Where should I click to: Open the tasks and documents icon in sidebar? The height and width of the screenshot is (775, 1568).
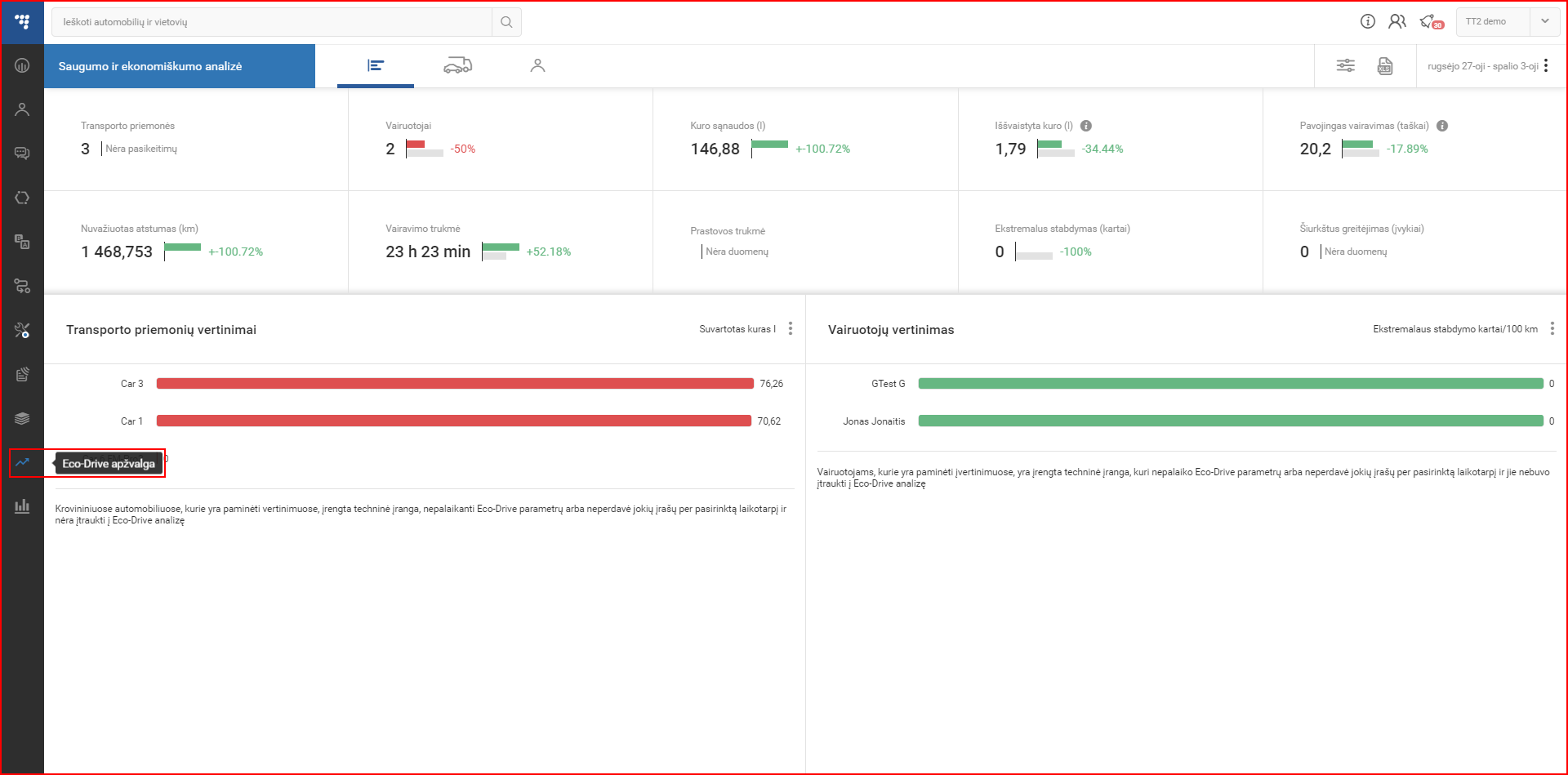22,242
